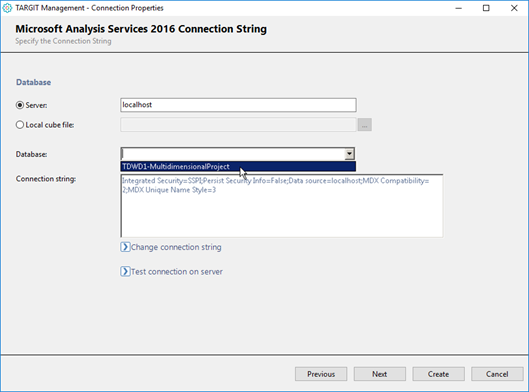Click the TARGIT Management app icon in title bar

pyautogui.click(x=7, y=8)
